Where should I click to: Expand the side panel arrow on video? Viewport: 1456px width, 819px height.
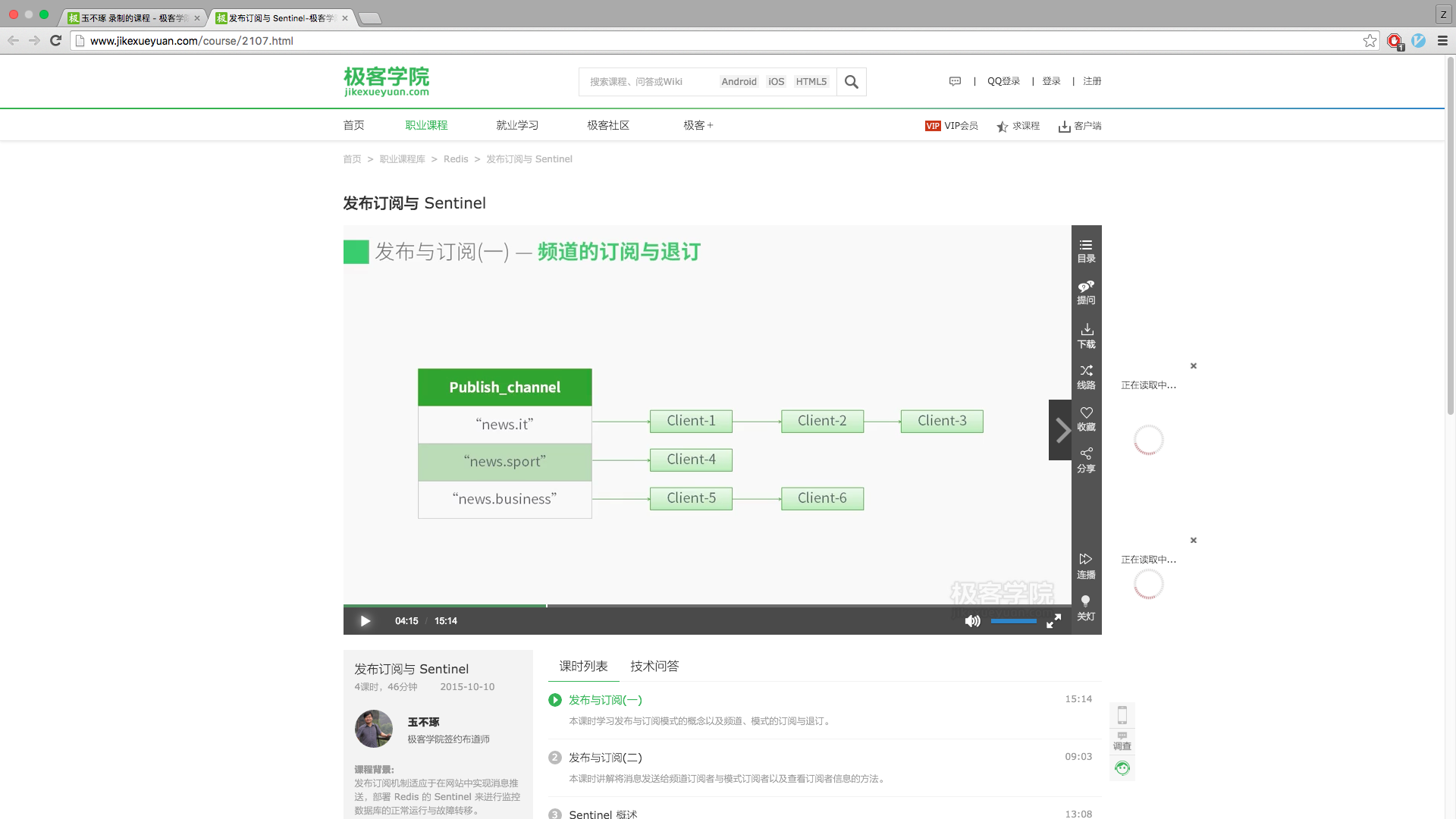coord(1061,430)
